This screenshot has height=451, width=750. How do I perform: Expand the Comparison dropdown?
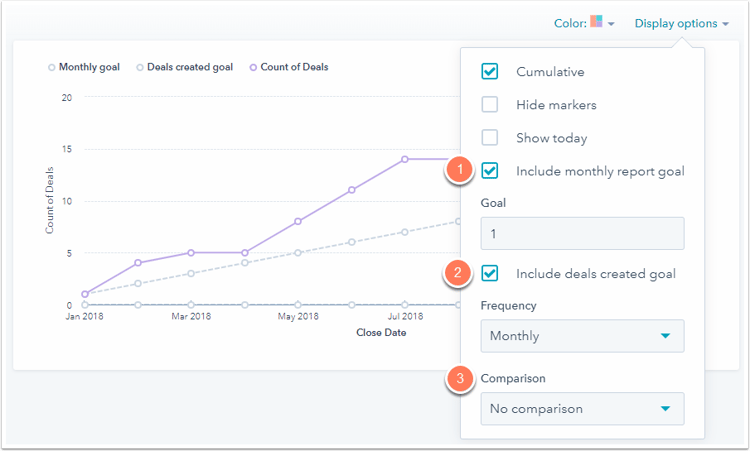point(582,408)
